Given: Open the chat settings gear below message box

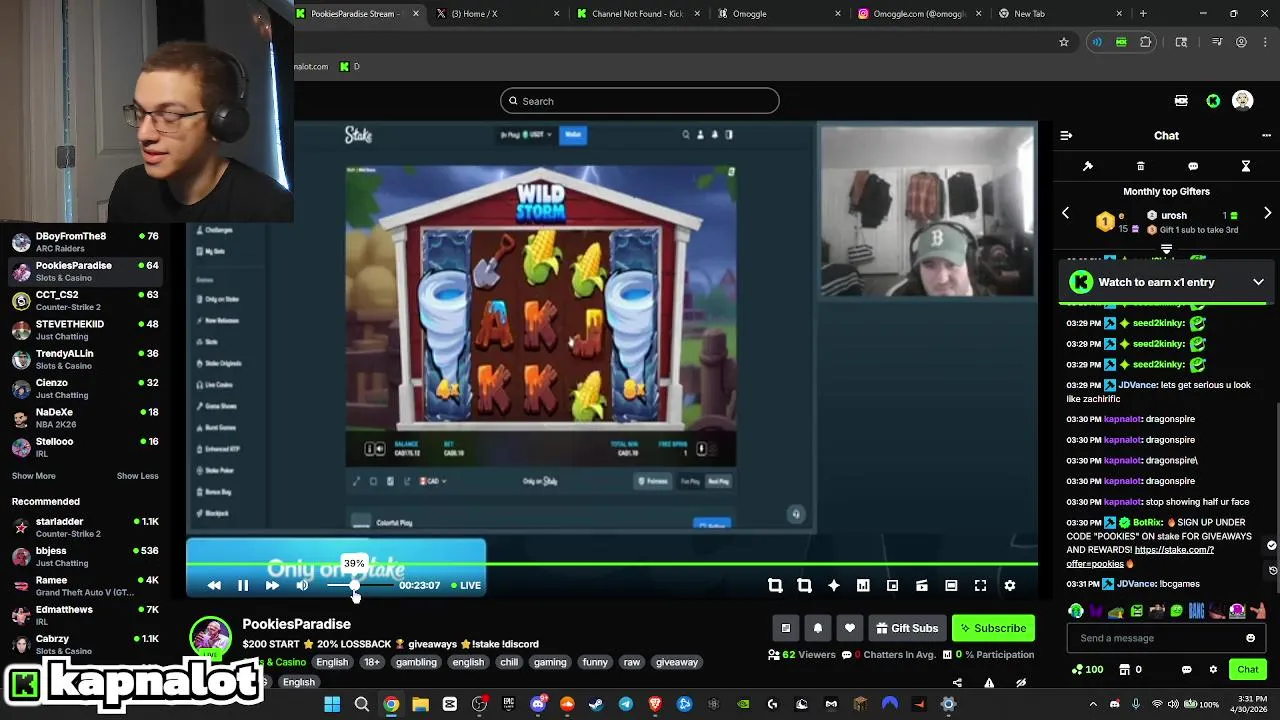Looking at the screenshot, I should pyautogui.click(x=1213, y=669).
